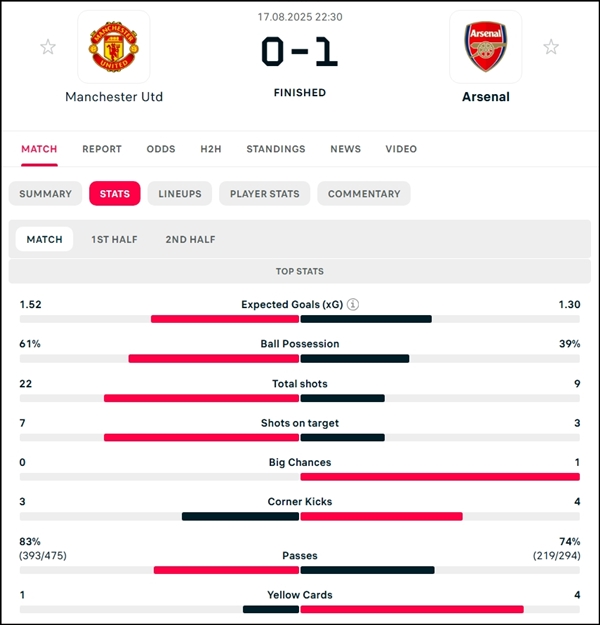
Task: Open PLAYER STATS section
Action: click(x=264, y=194)
